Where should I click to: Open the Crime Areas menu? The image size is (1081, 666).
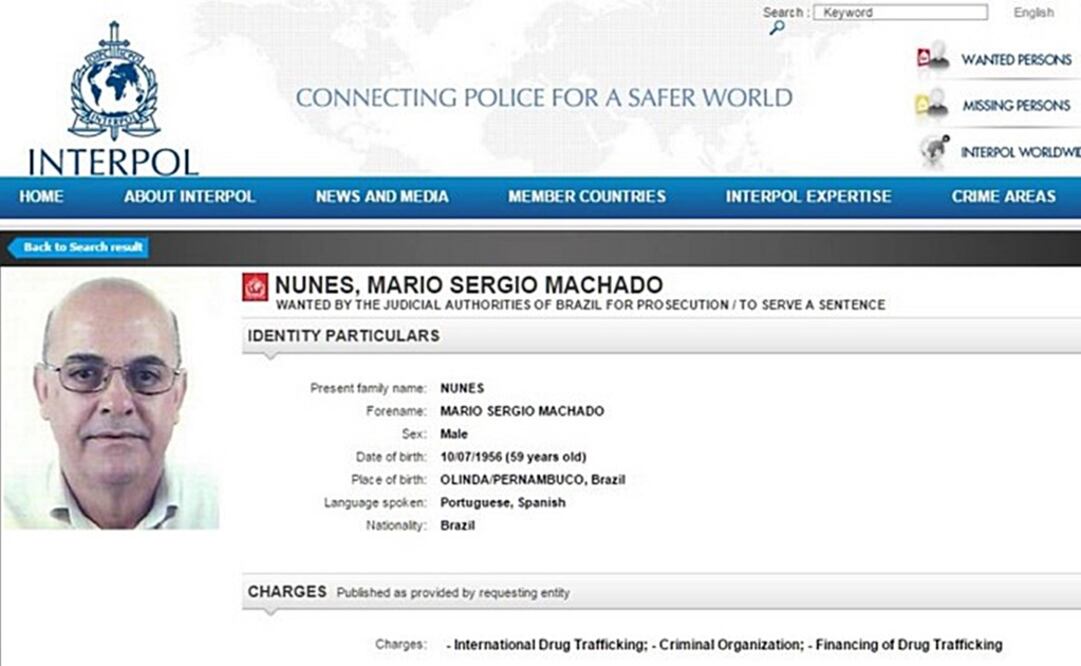pos(1003,197)
